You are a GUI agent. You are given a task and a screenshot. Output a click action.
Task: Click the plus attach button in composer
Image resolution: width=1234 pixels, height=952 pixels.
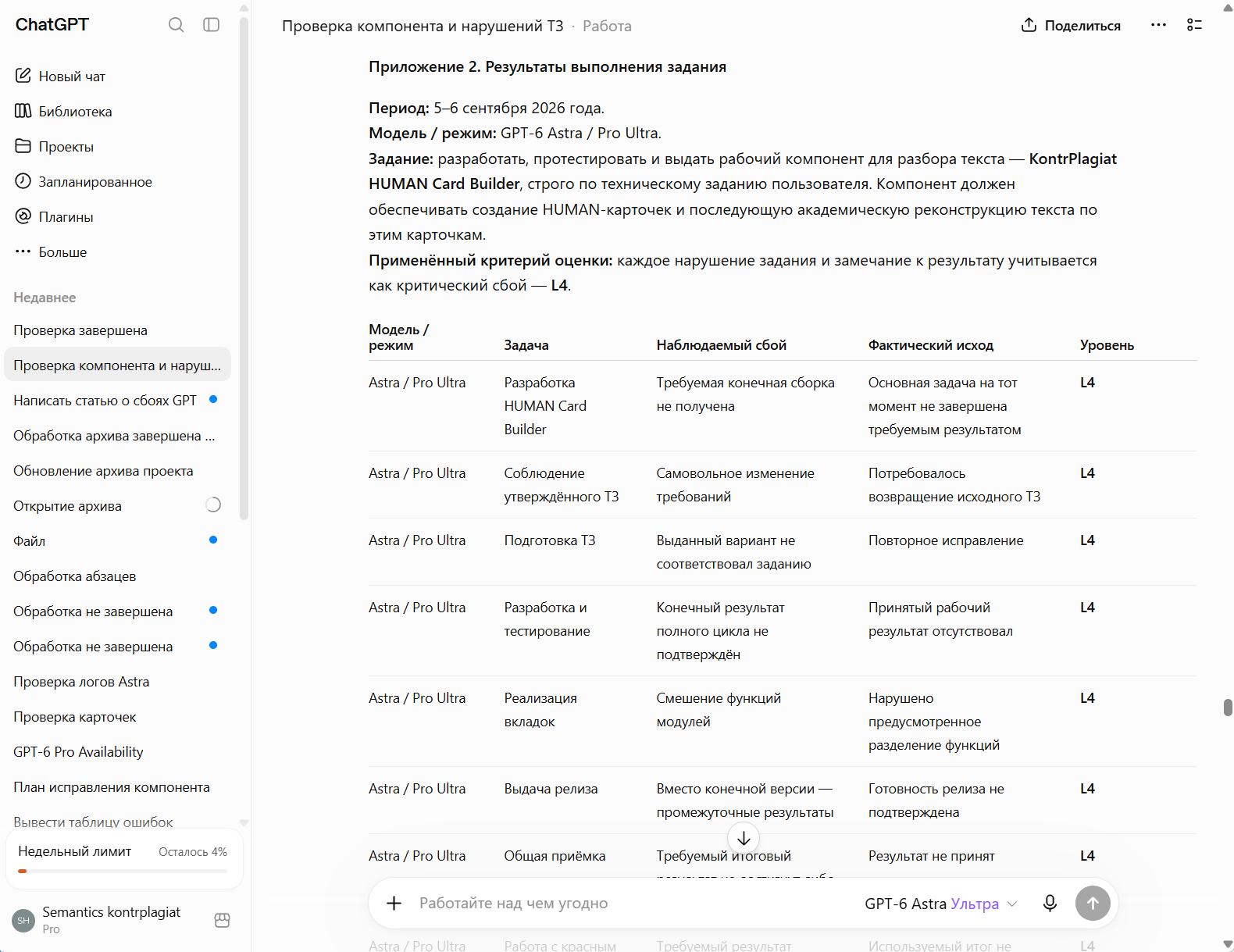394,904
